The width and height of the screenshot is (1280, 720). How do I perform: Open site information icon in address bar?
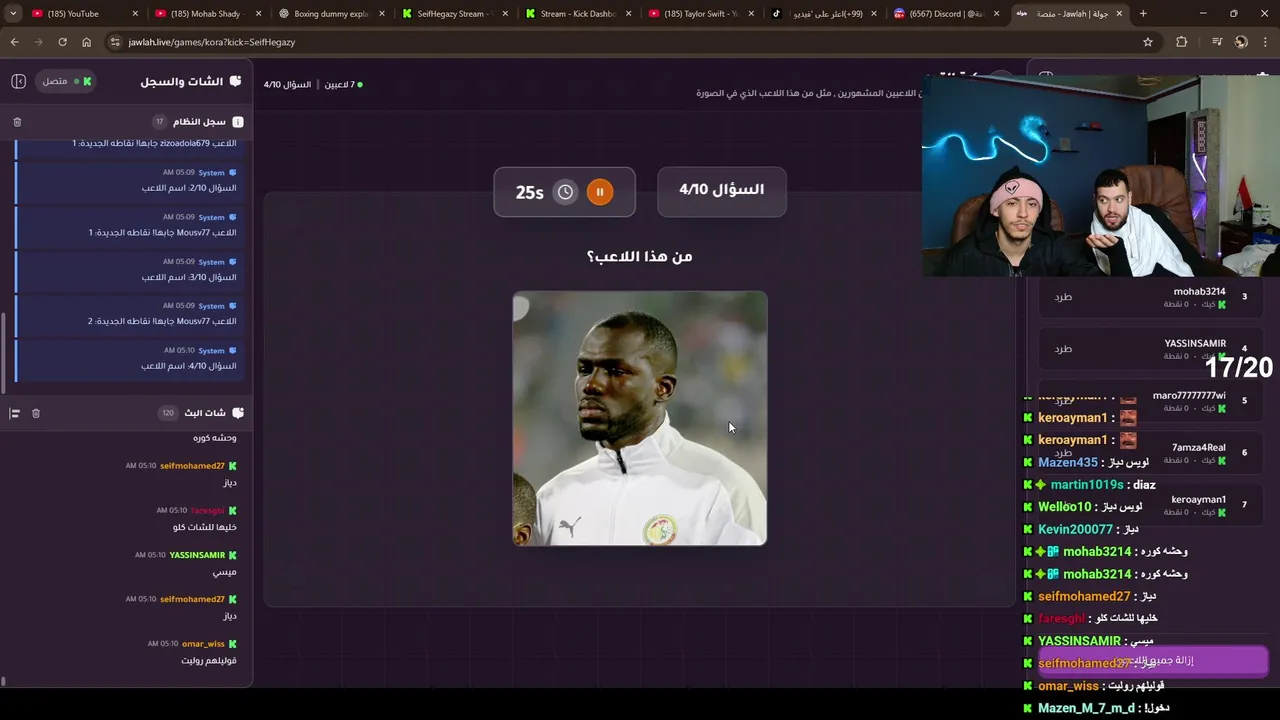tap(116, 42)
